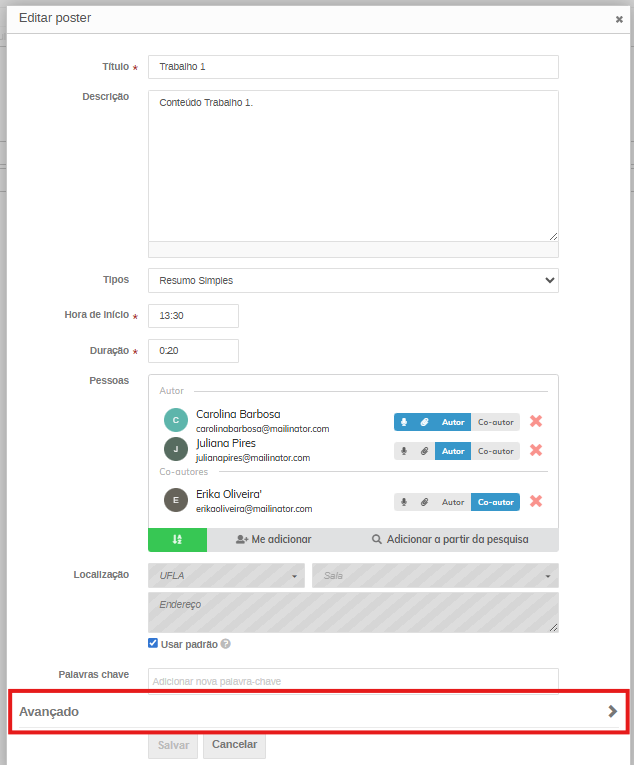This screenshot has width=635, height=765.
Task: Click green sort order button
Action: point(177,539)
